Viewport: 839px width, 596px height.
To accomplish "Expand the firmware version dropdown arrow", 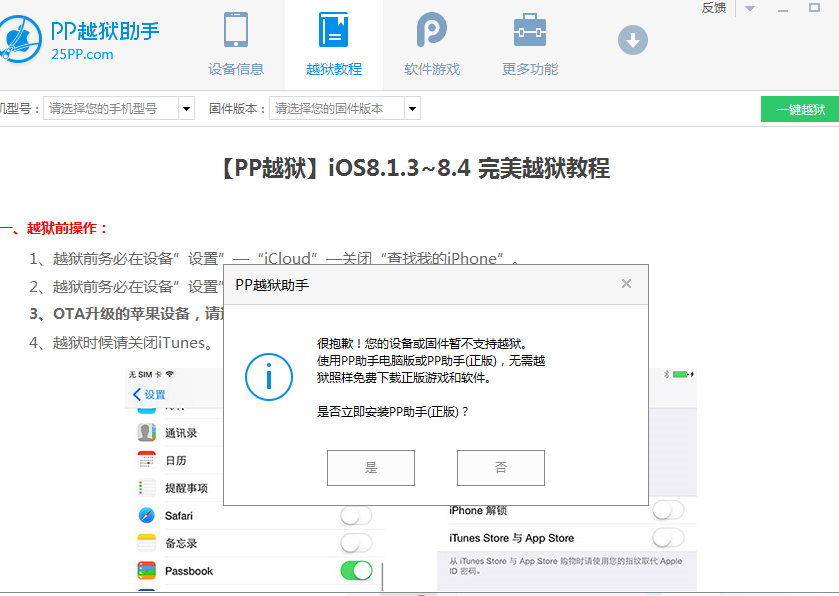I will click(412, 109).
